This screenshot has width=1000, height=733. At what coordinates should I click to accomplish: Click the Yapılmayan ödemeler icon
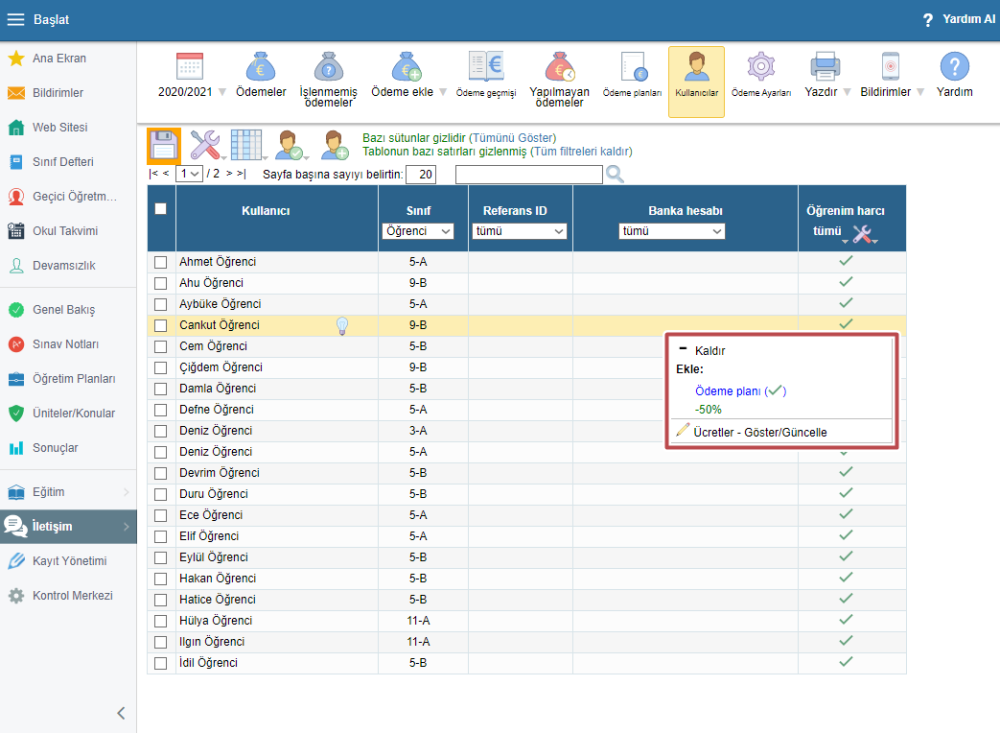pos(559,68)
